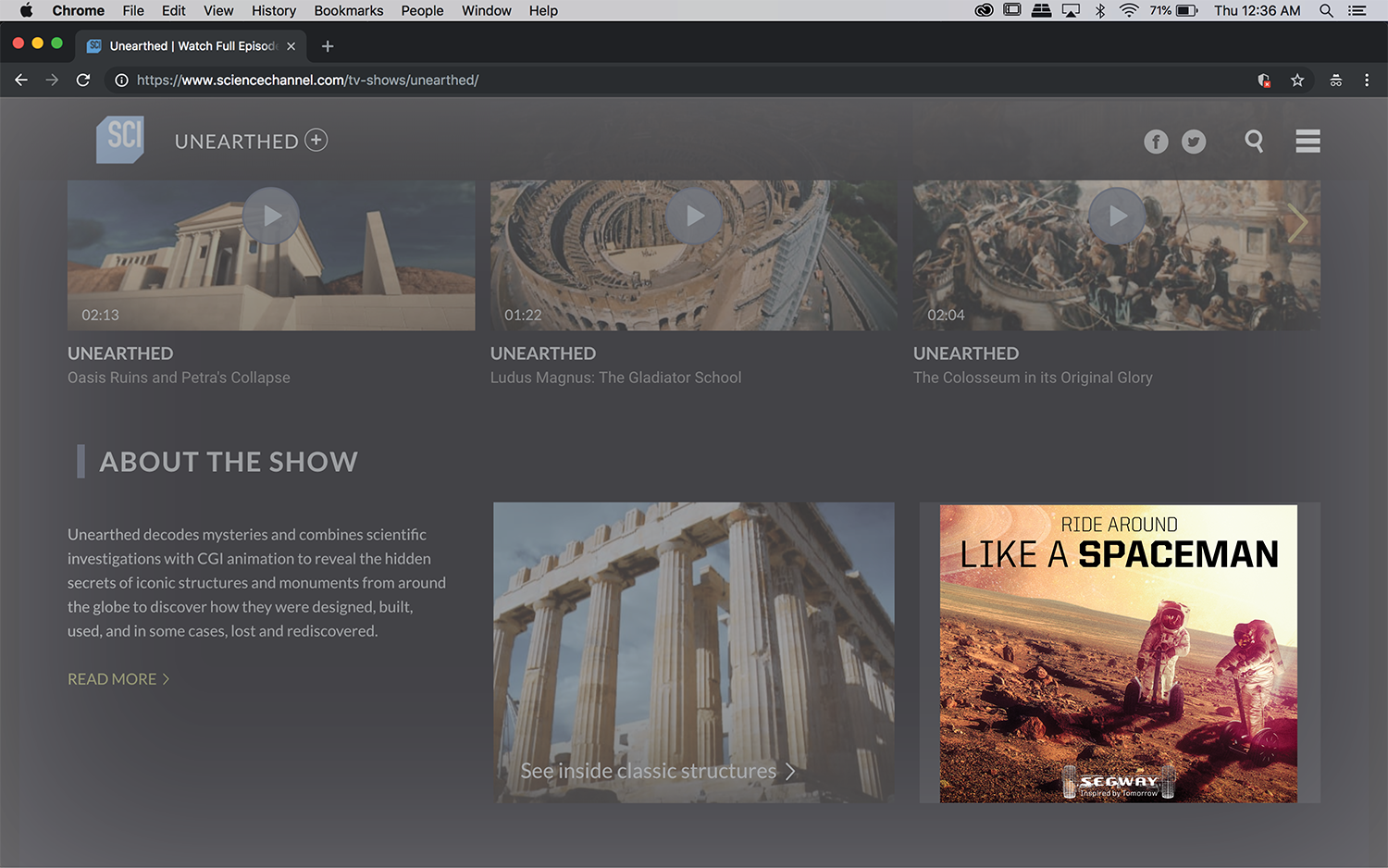This screenshot has height=868, width=1388.
Task: Open the blocked content shield icon
Action: 1264,81
